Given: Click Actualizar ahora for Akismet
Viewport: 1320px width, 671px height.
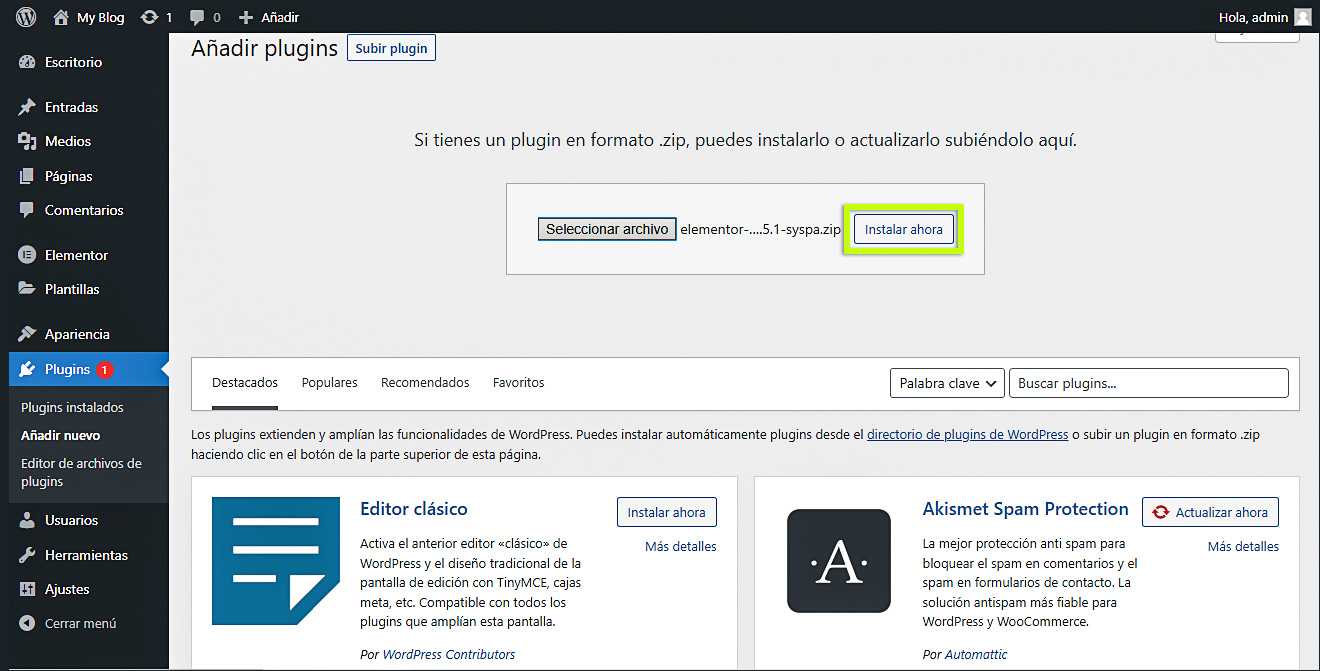Looking at the screenshot, I should coord(1210,512).
